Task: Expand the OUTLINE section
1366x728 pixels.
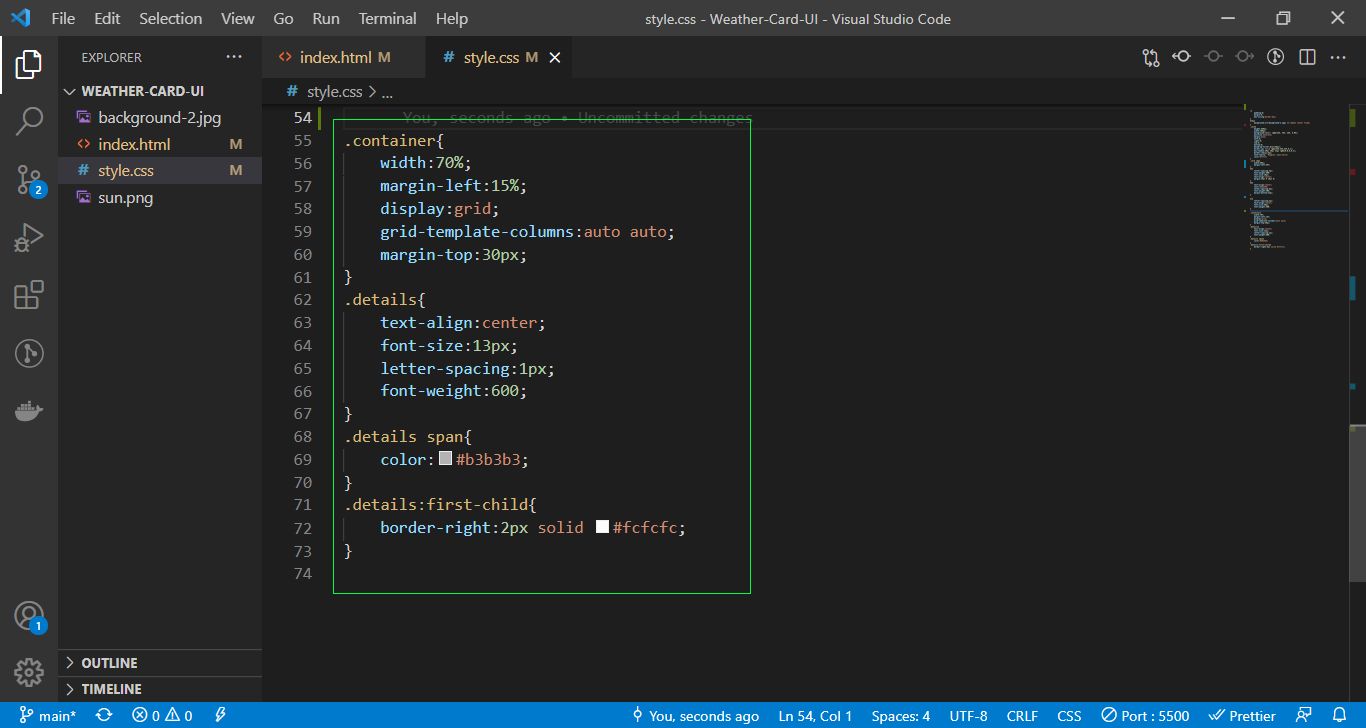Action: 160,663
